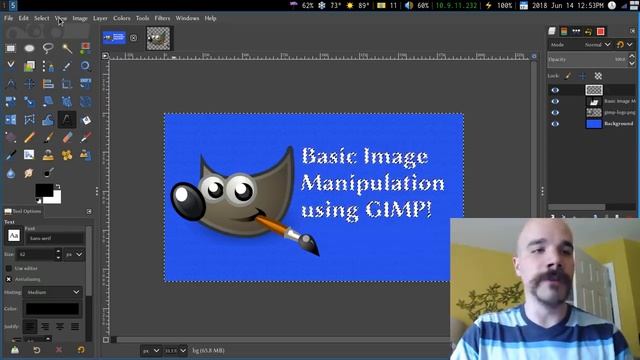
Task: Select the Measure tool
Action: [x=11, y=84]
